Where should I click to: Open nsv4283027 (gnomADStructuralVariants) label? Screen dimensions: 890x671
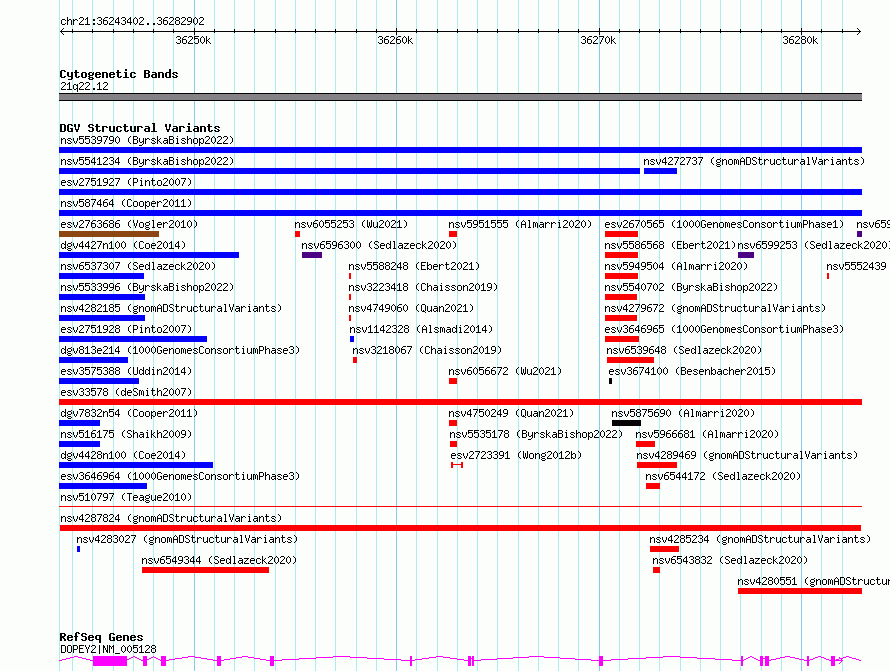[x=187, y=539]
